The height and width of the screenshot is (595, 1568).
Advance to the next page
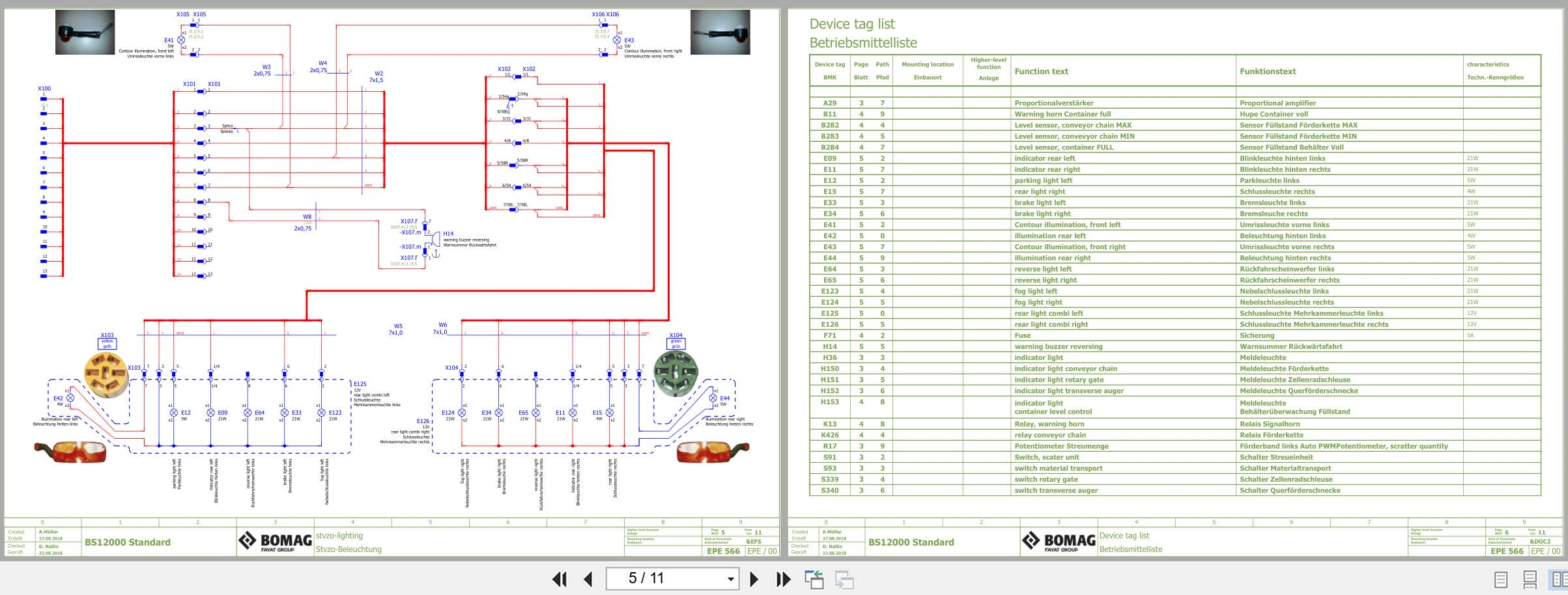pyautogui.click(x=754, y=578)
